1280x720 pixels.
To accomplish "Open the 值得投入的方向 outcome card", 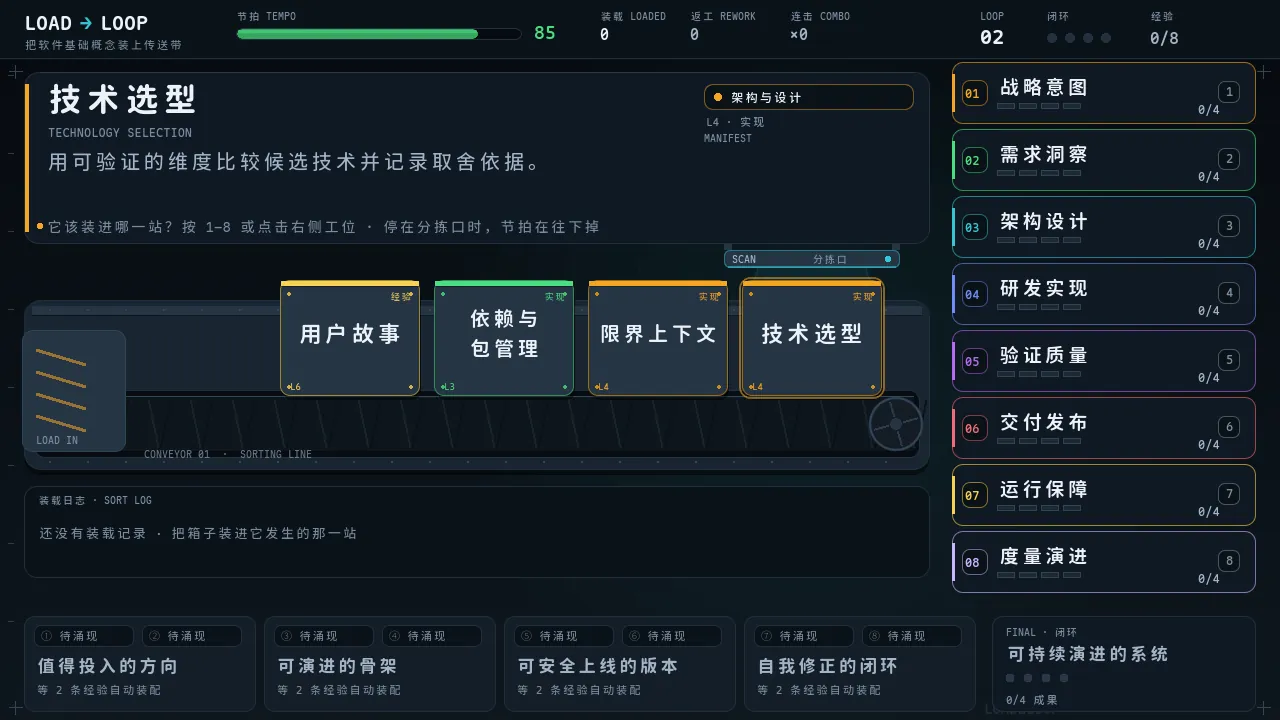I will tap(140, 664).
